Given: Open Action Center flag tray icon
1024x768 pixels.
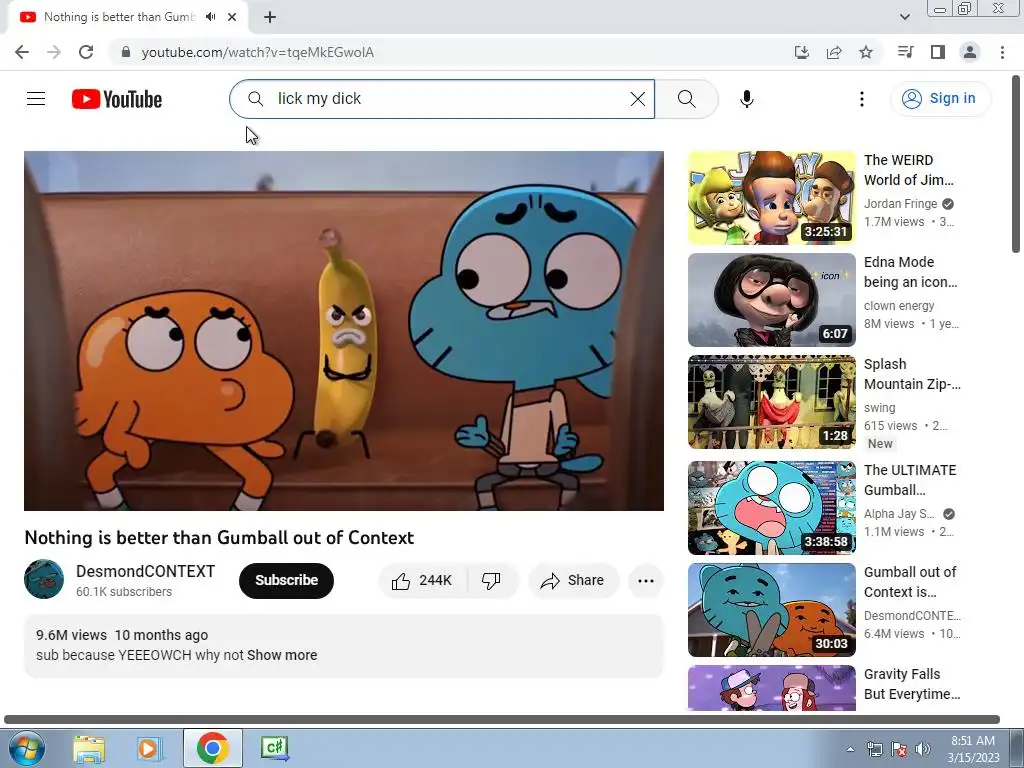Looking at the screenshot, I should click(899, 750).
